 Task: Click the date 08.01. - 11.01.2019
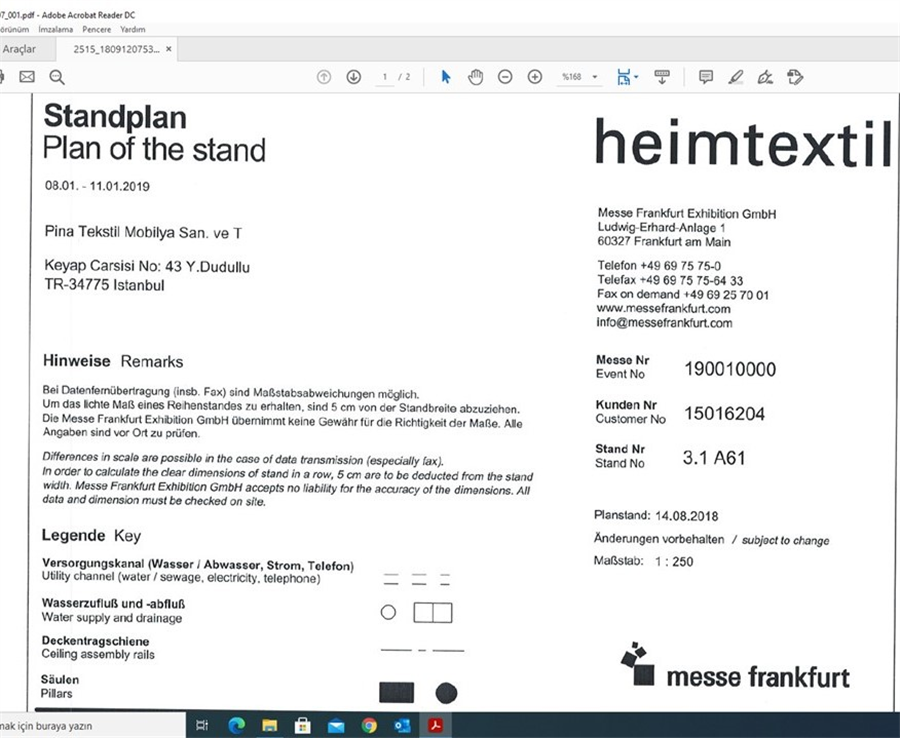[97, 186]
